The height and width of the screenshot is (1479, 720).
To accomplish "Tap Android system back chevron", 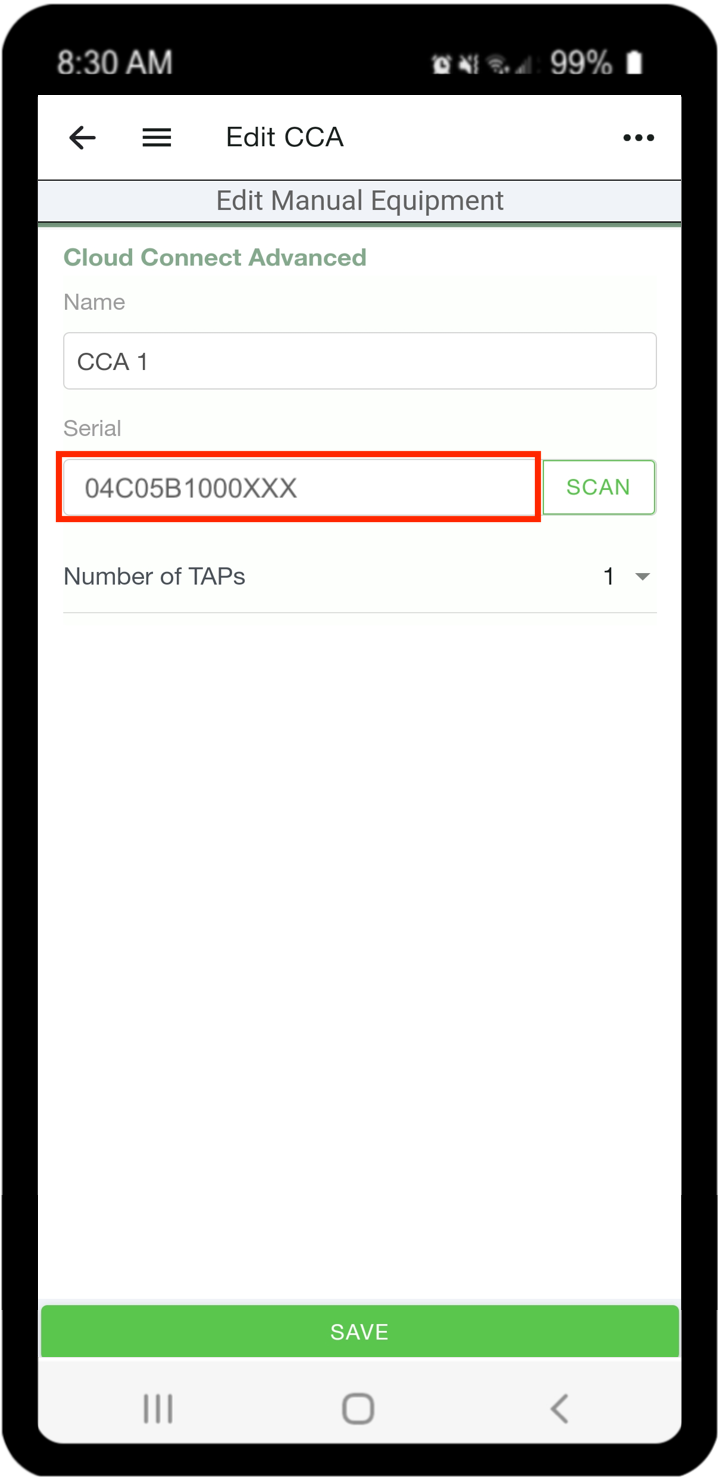I will coord(559,1409).
